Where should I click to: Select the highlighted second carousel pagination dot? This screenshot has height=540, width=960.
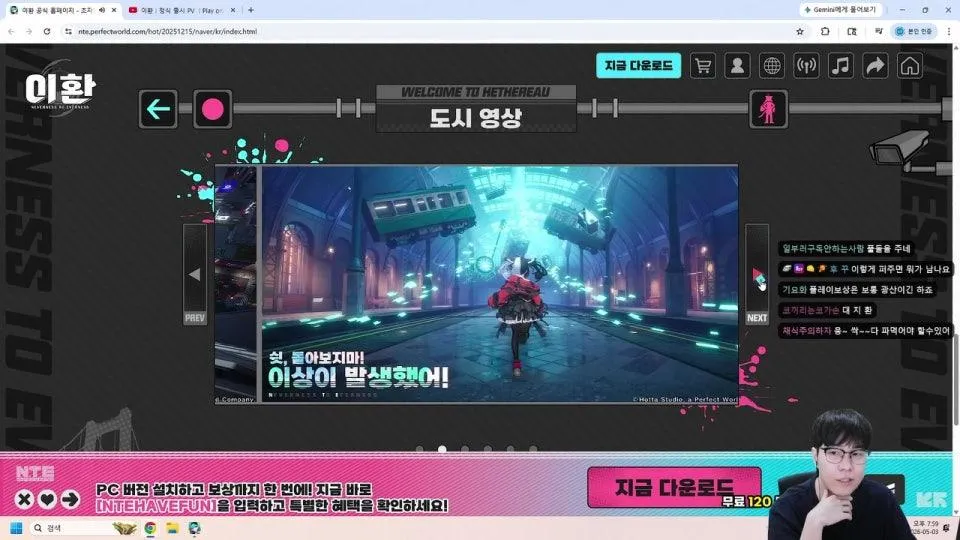pyautogui.click(x=442, y=449)
